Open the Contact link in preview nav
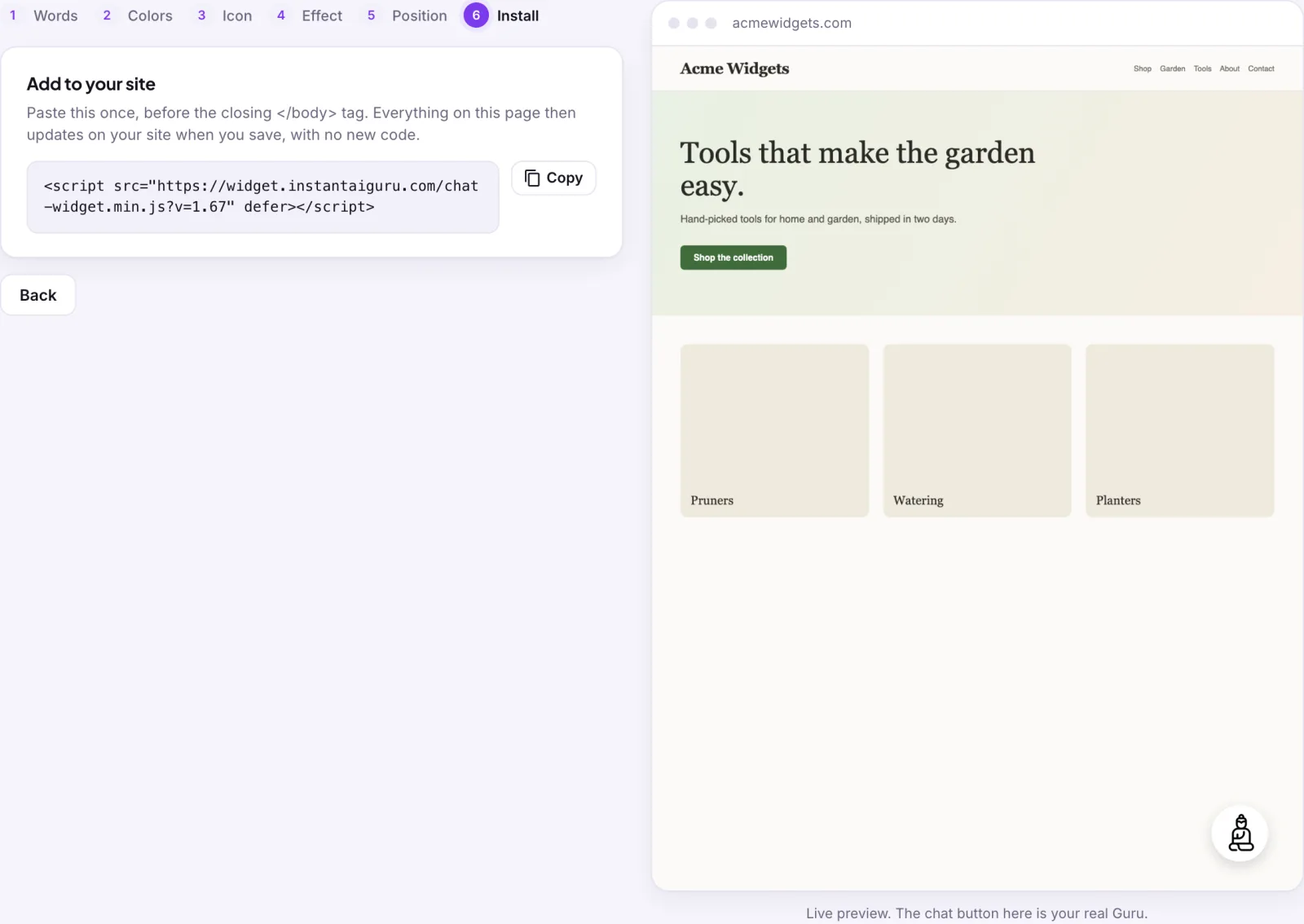 [1261, 68]
